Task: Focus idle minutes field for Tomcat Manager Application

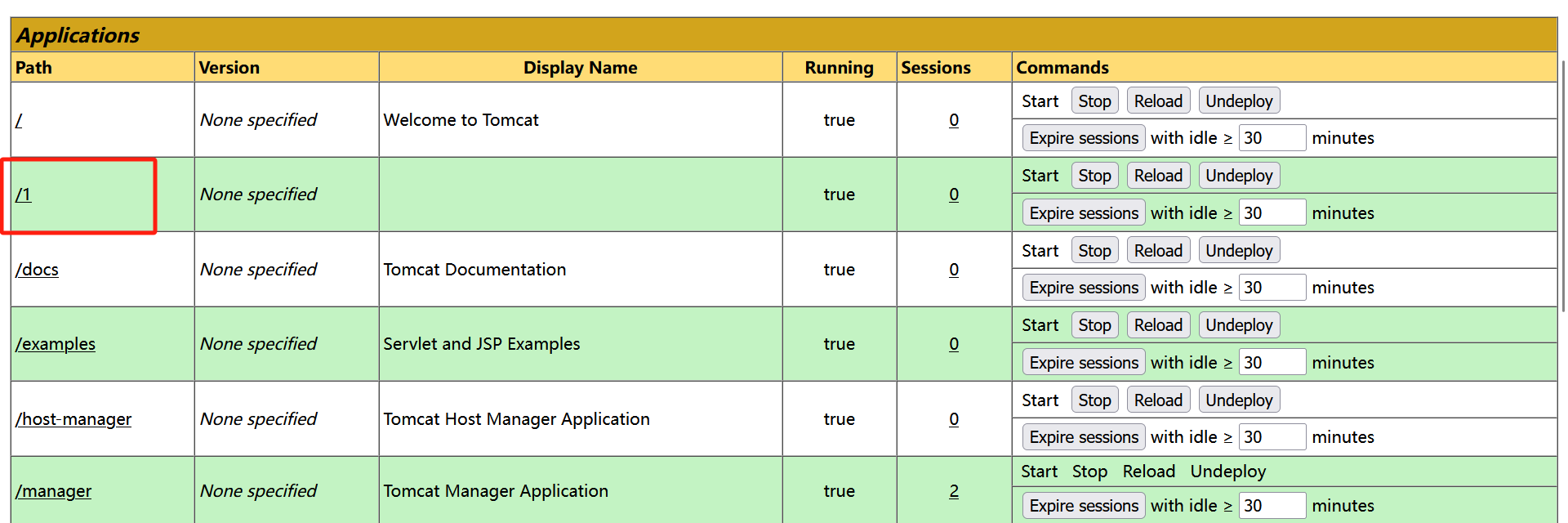Action: (1272, 506)
